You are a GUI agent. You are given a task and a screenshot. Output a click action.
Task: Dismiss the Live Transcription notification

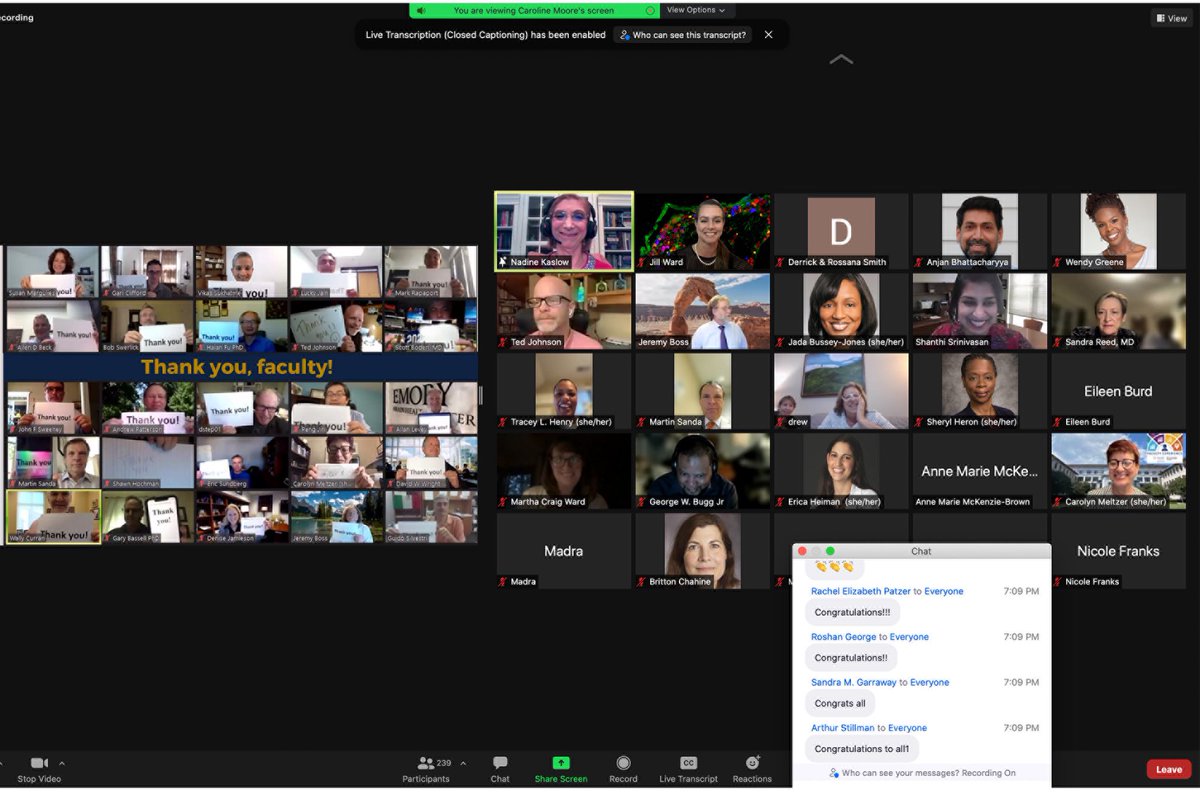(x=768, y=35)
